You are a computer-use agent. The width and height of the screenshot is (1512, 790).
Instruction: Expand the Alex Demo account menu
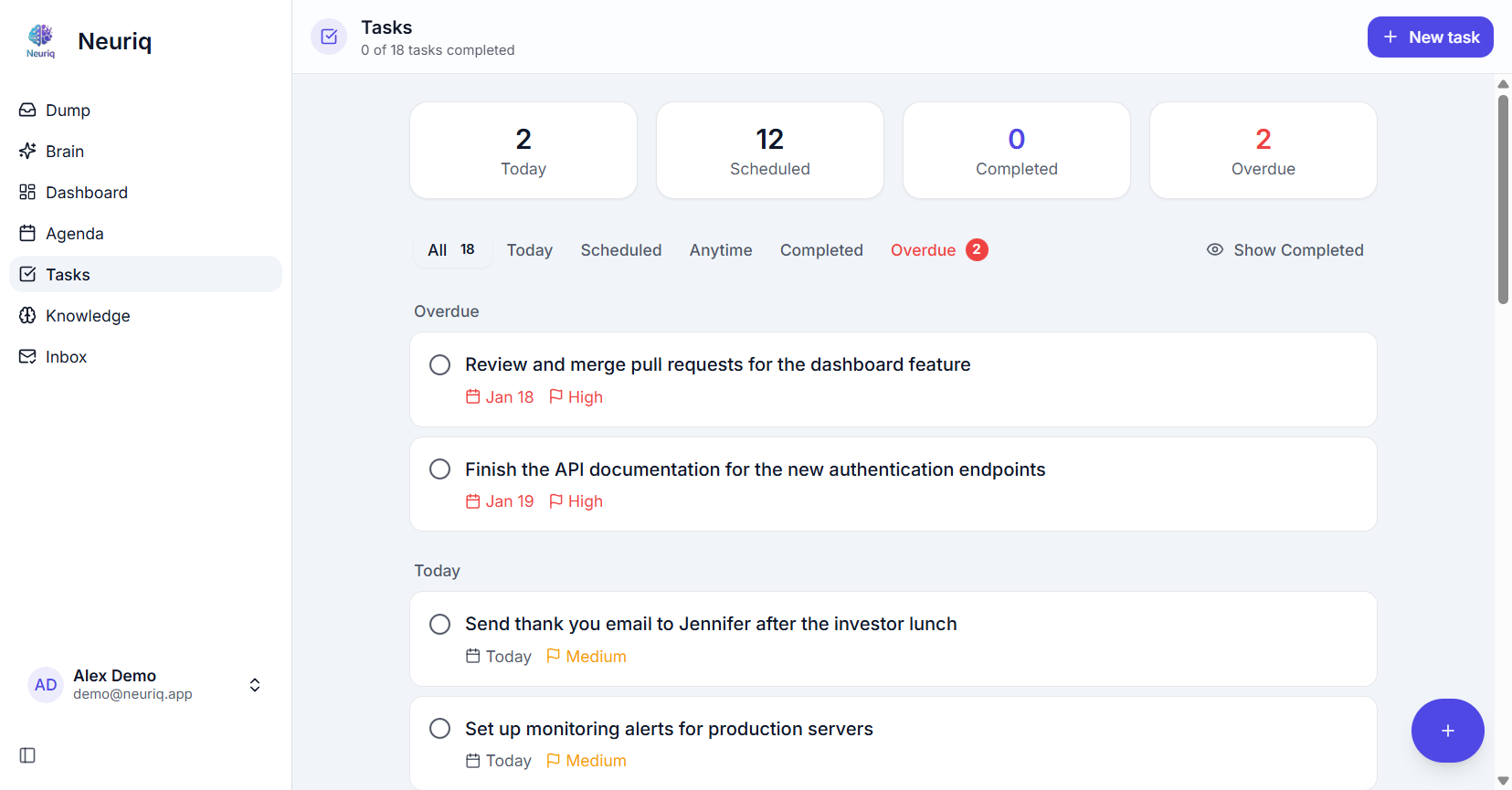point(254,684)
